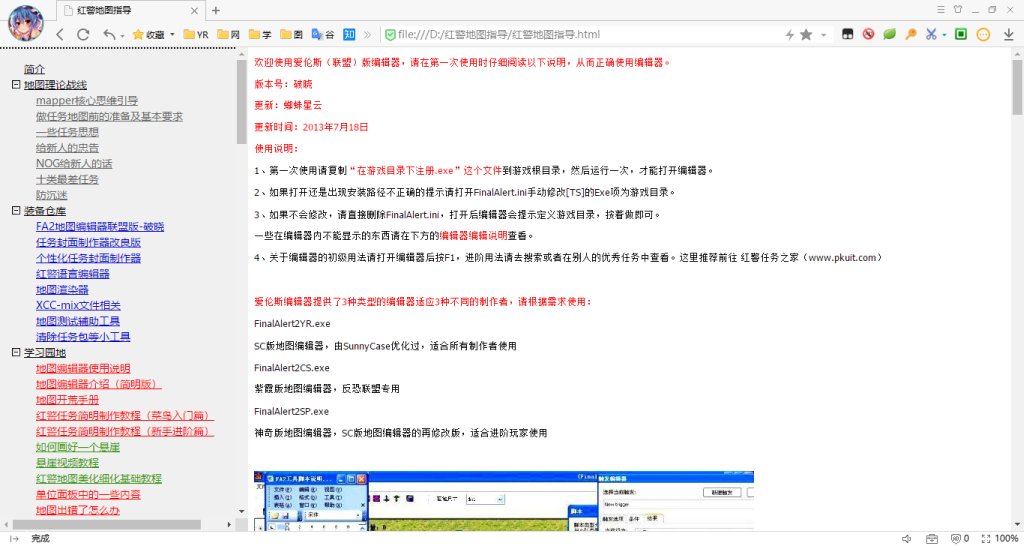
Task: Open the 地图渲染器 link
Action: click(x=62, y=289)
